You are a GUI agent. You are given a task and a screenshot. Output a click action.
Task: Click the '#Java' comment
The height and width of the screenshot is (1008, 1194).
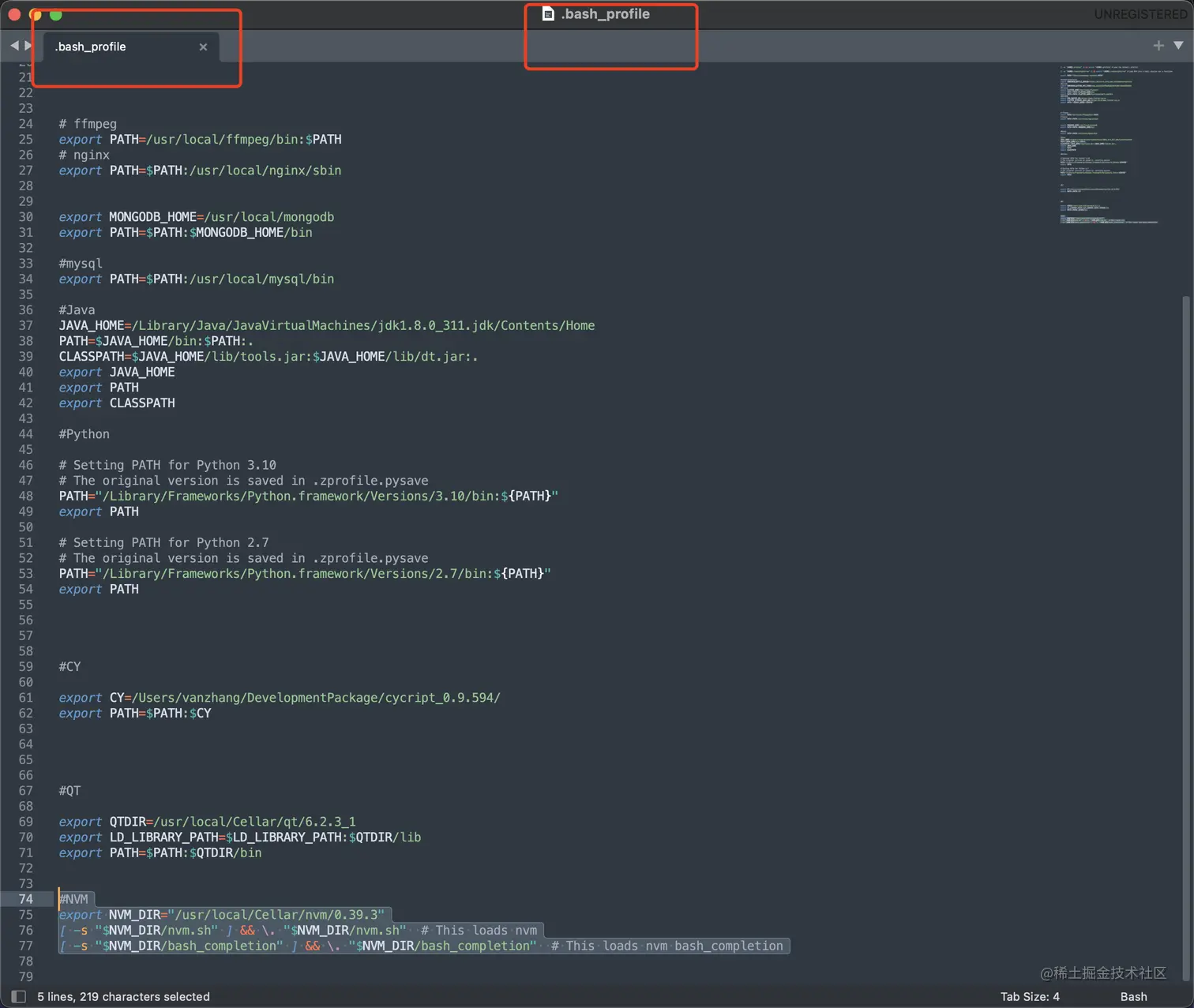coord(77,310)
